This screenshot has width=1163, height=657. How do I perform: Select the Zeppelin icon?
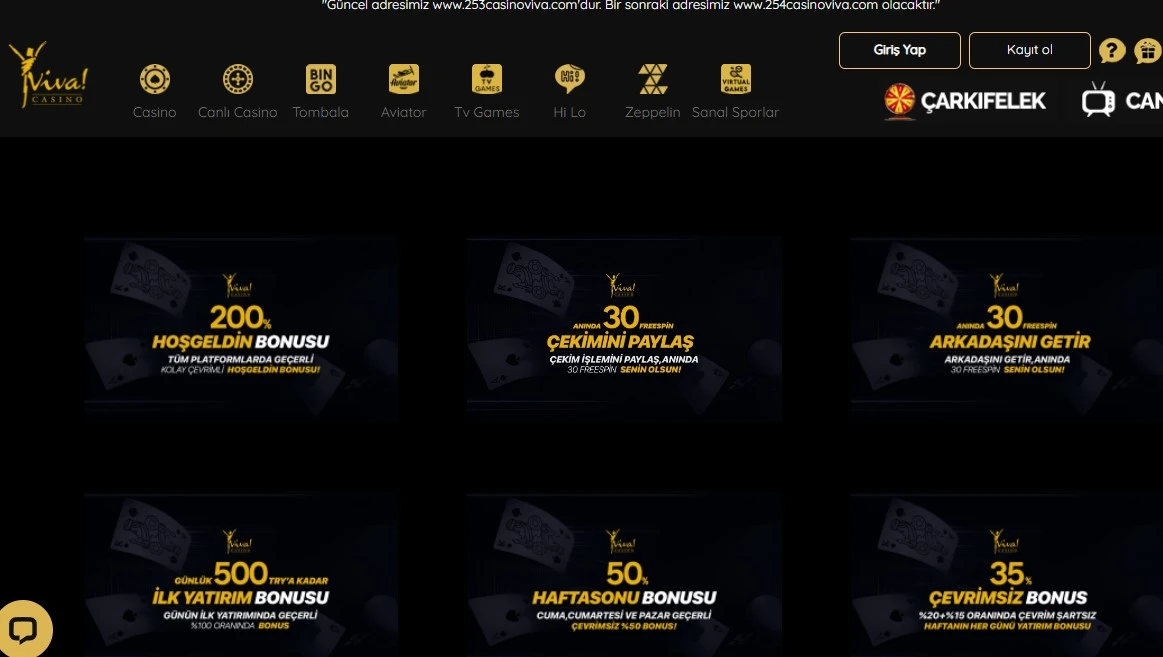[x=653, y=79]
